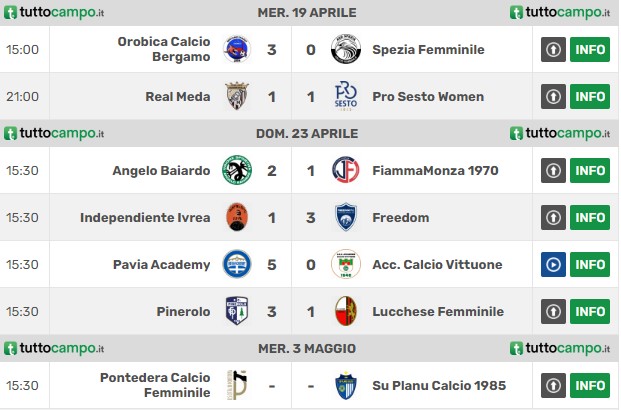621x410 pixels.
Task: Click the upload arrow icon for Pinerolo match
Action: click(x=553, y=311)
